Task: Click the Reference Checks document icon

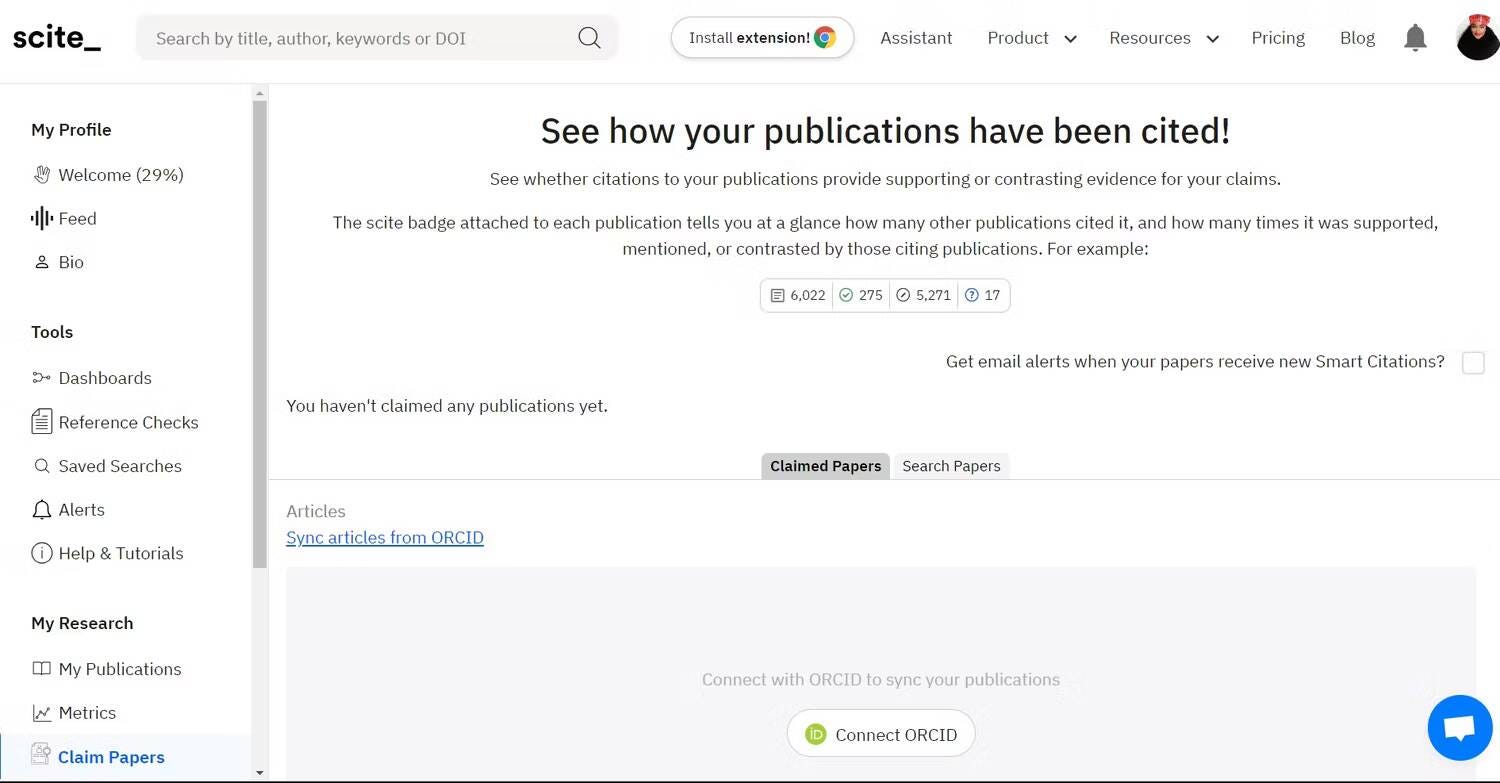Action: pyautogui.click(x=41, y=422)
